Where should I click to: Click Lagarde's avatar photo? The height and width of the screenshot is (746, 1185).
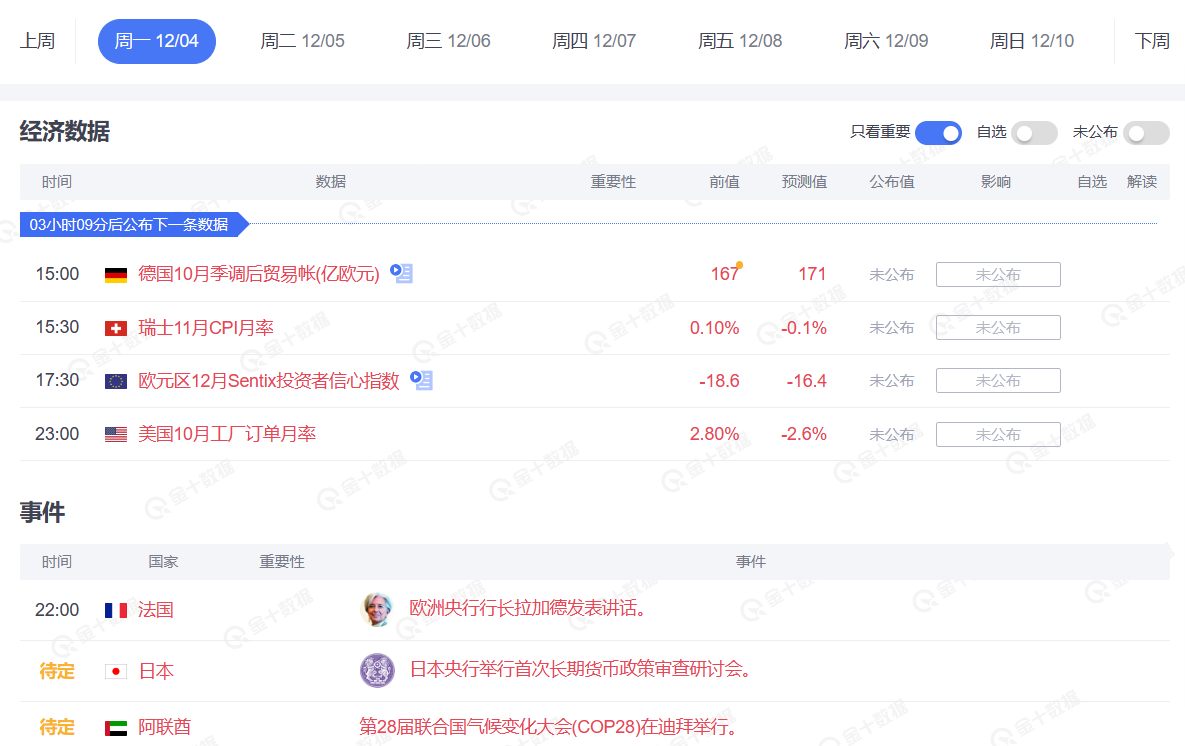click(377, 611)
